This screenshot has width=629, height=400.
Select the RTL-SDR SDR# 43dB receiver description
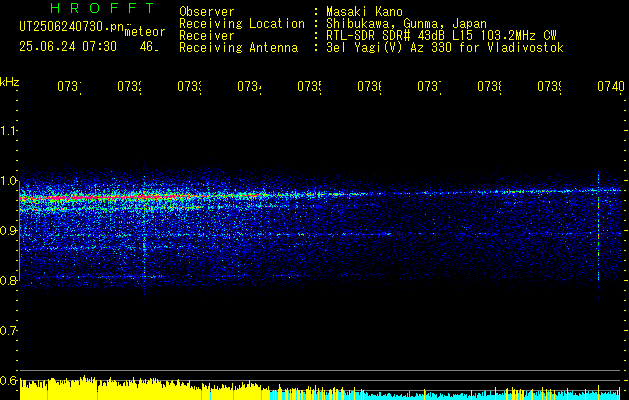click(441, 36)
